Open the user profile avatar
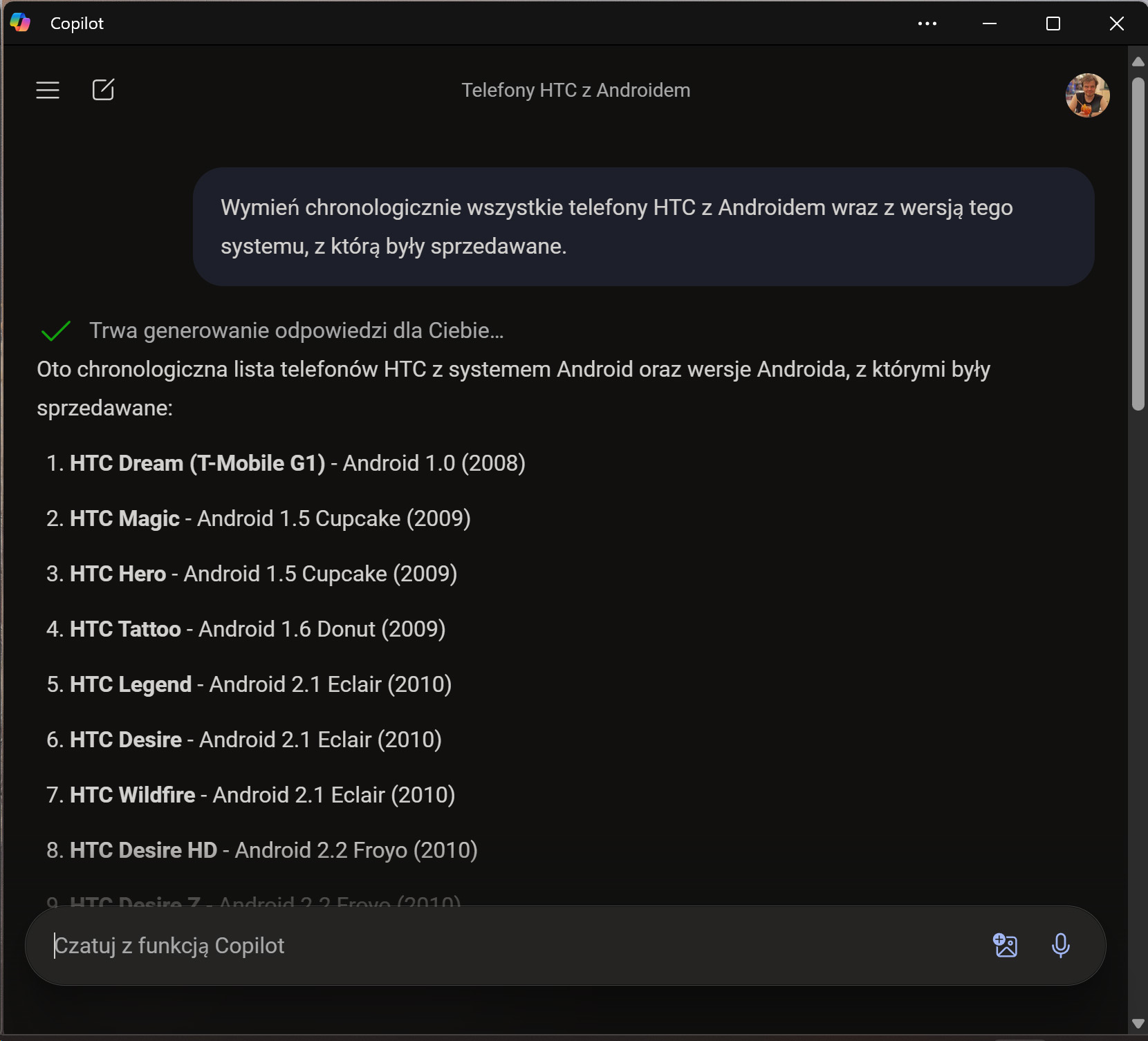This screenshot has width=1148, height=1041. point(1087,95)
